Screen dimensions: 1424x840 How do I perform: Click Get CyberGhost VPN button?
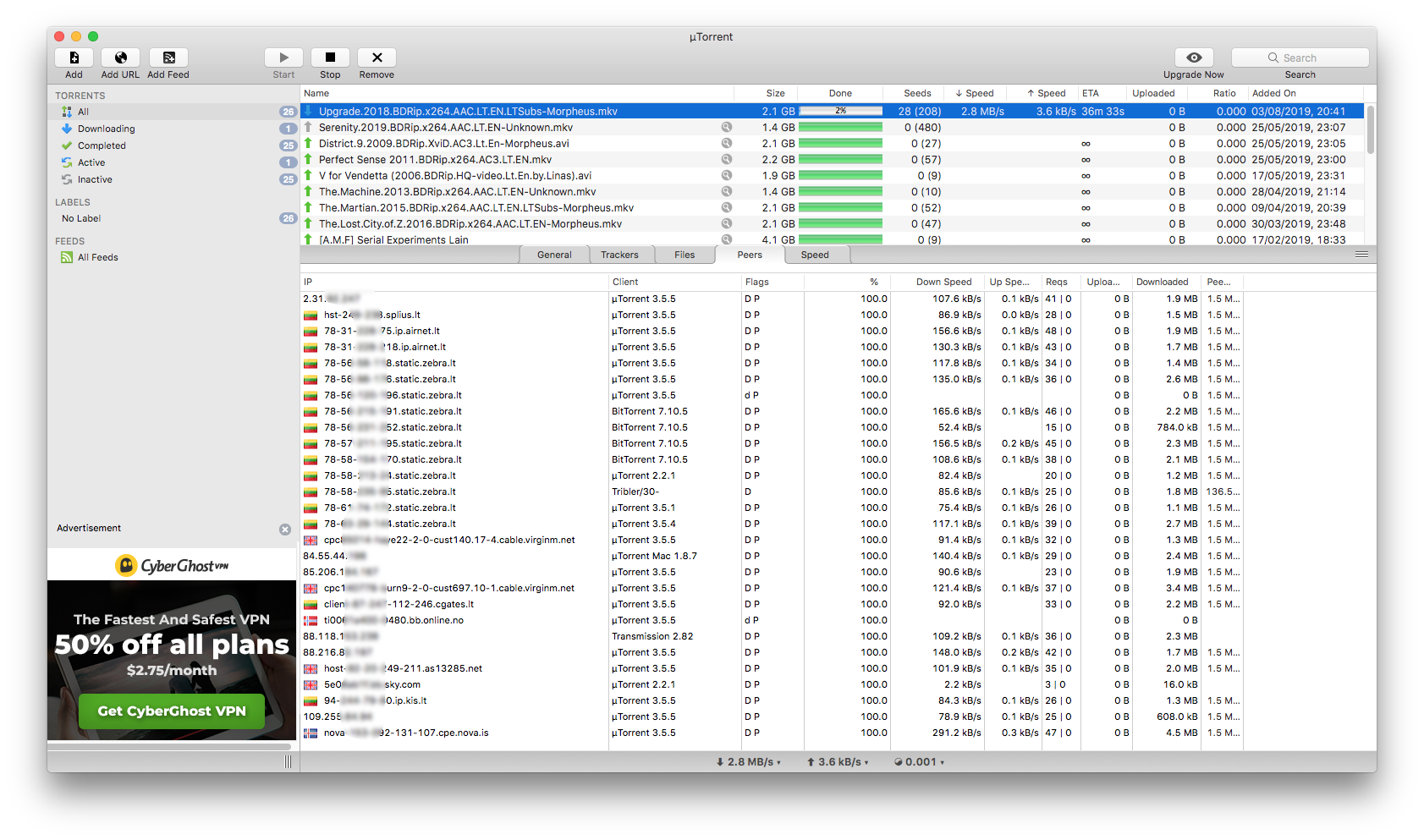click(x=172, y=711)
